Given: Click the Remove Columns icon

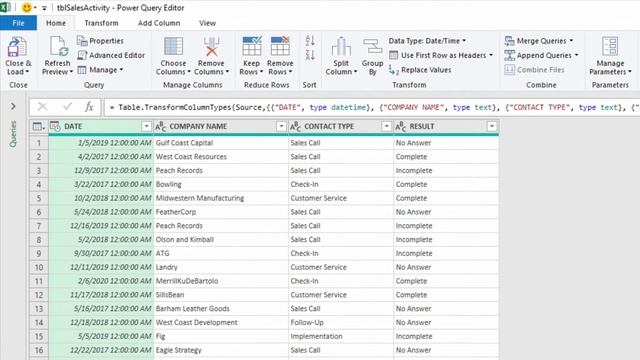Looking at the screenshot, I should pyautogui.click(x=211, y=46).
